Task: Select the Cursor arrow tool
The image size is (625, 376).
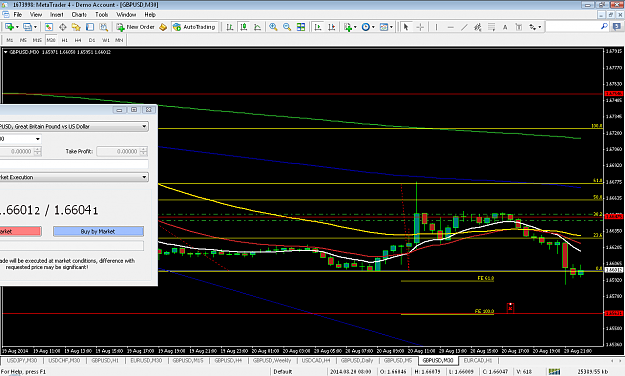Action: point(406,27)
